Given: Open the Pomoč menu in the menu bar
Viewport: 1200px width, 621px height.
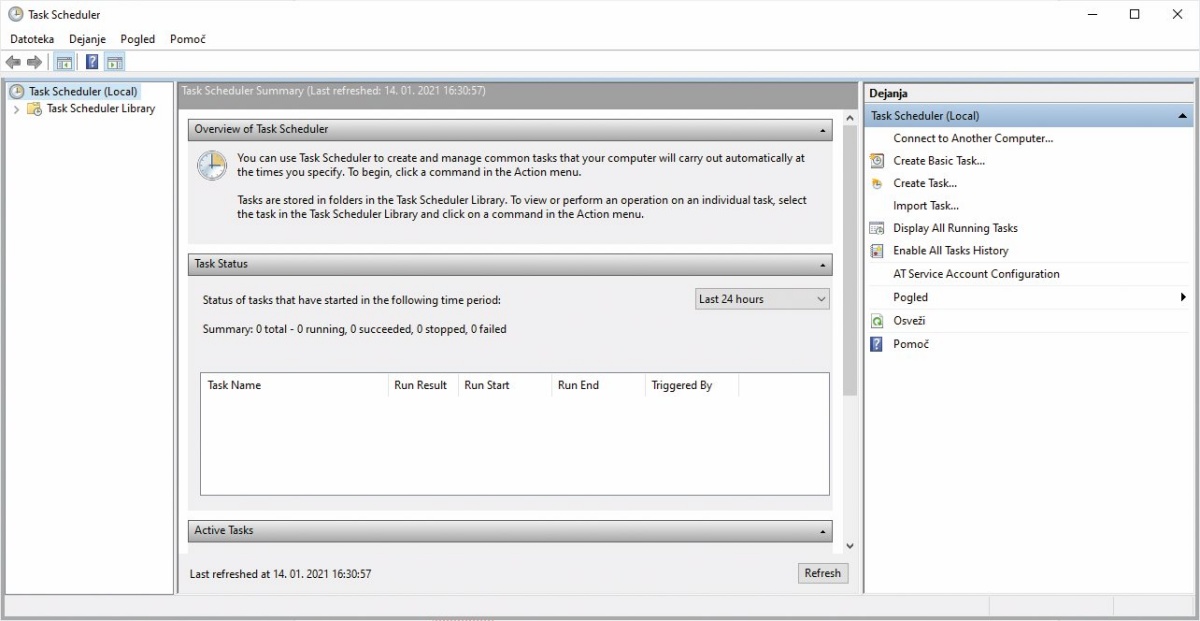Looking at the screenshot, I should (188, 39).
